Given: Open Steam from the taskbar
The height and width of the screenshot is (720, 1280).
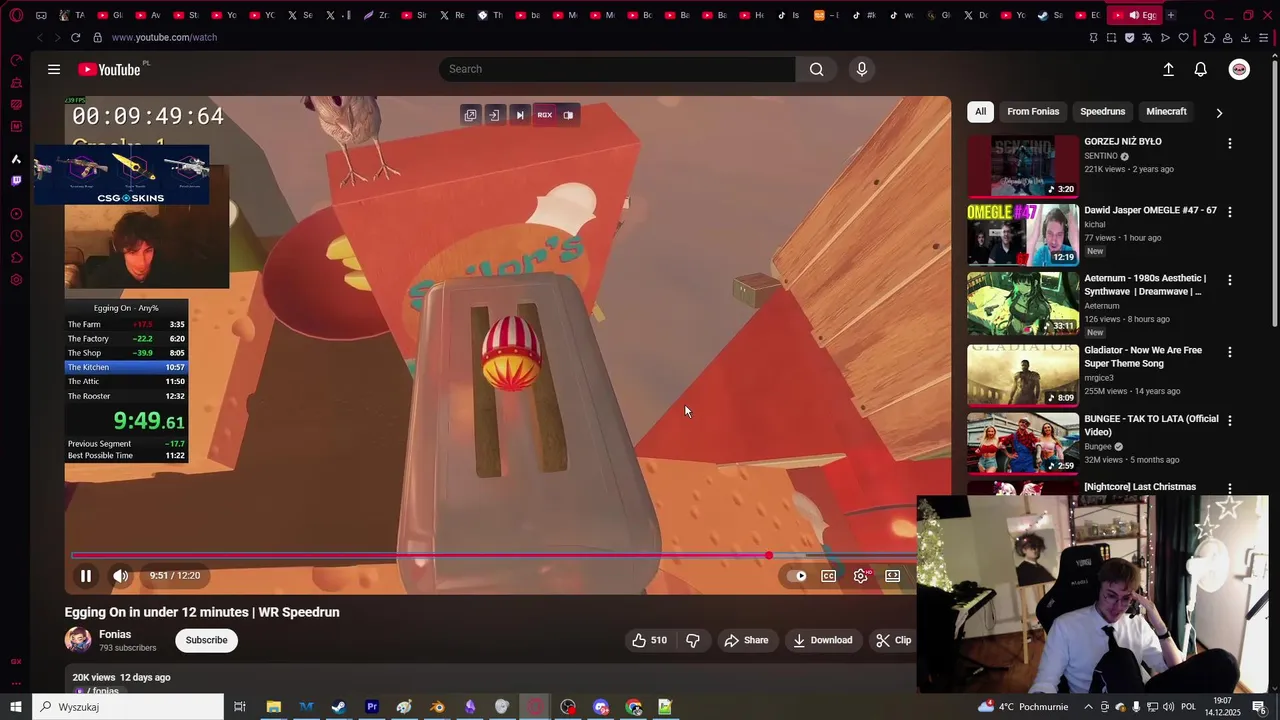Looking at the screenshot, I should [339, 707].
